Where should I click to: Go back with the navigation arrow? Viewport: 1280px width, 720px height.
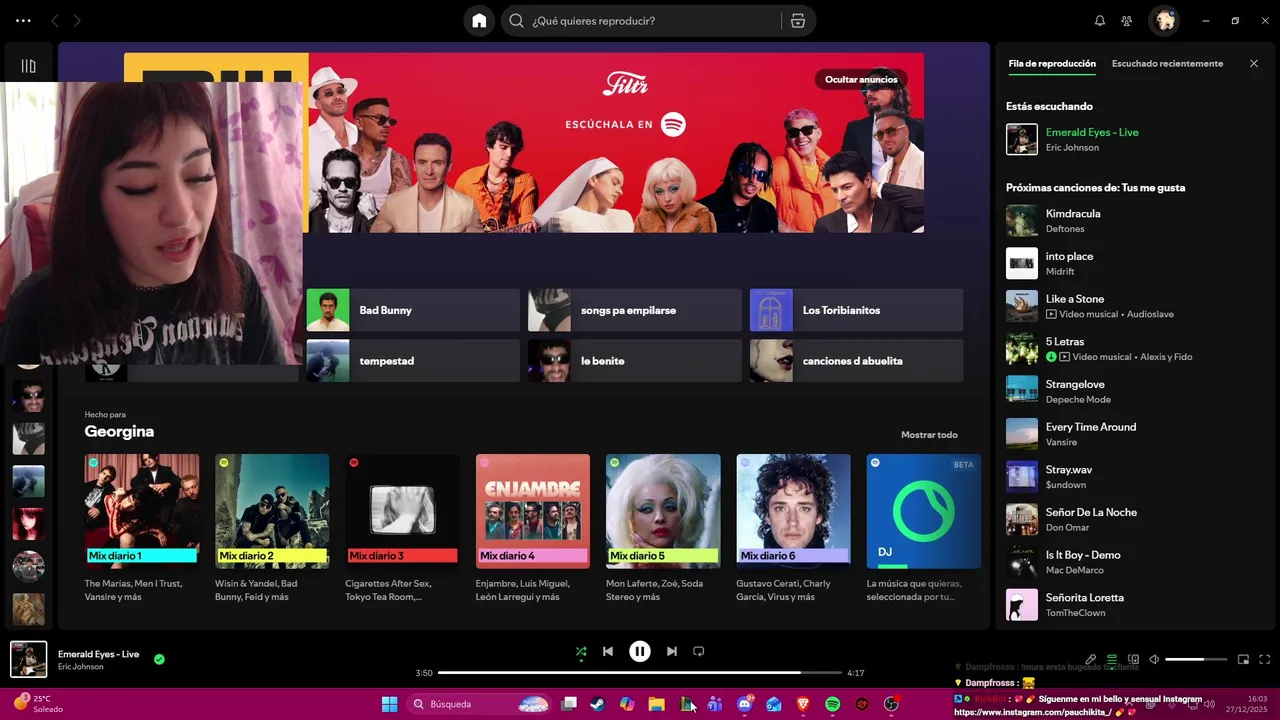(x=55, y=20)
